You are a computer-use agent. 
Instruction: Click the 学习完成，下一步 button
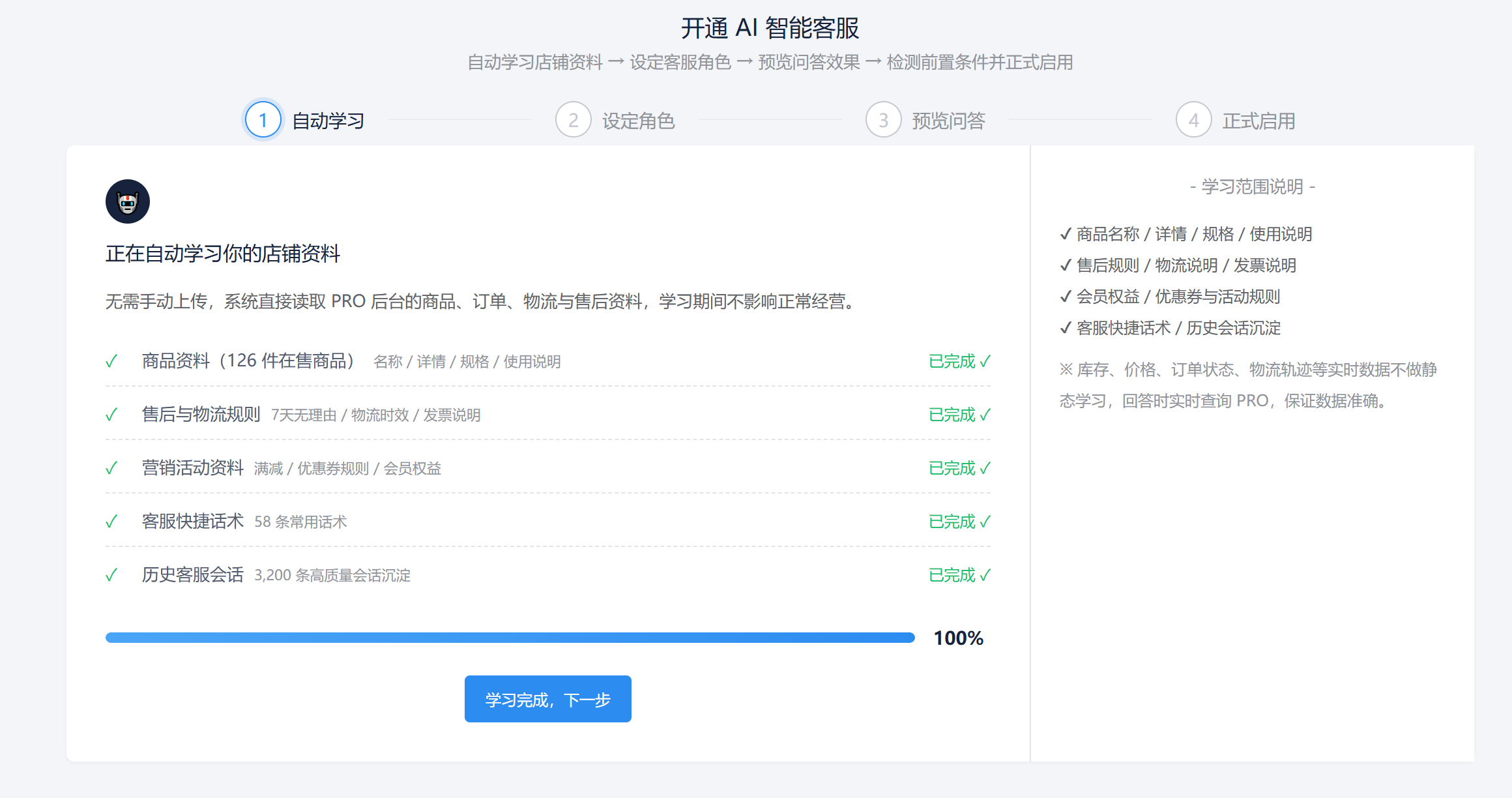[x=548, y=699]
